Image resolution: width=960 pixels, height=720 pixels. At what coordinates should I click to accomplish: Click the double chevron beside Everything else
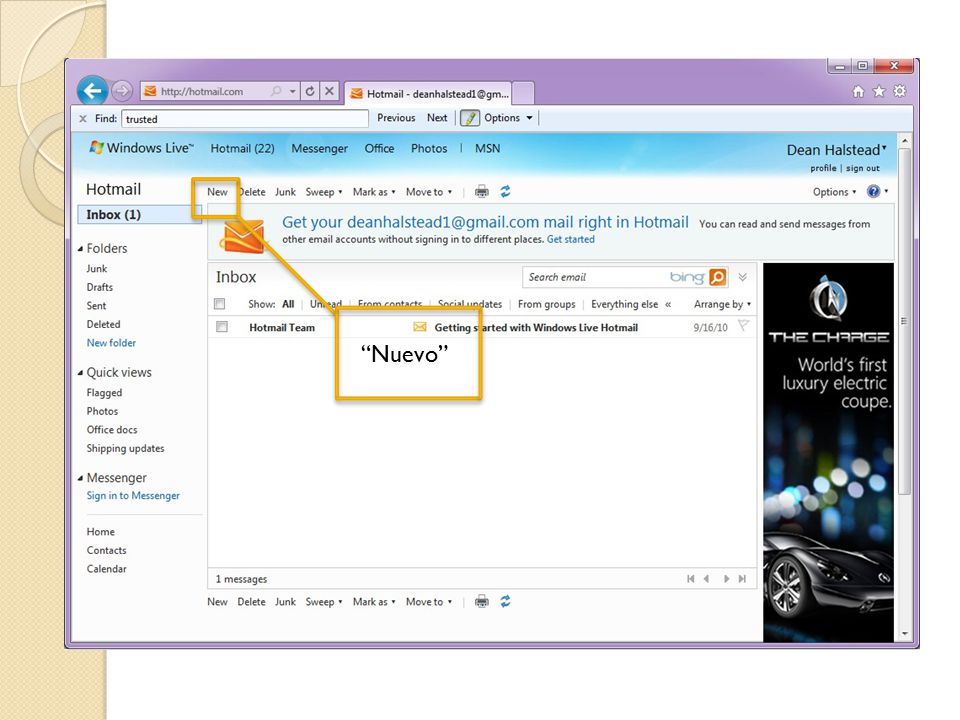point(668,304)
